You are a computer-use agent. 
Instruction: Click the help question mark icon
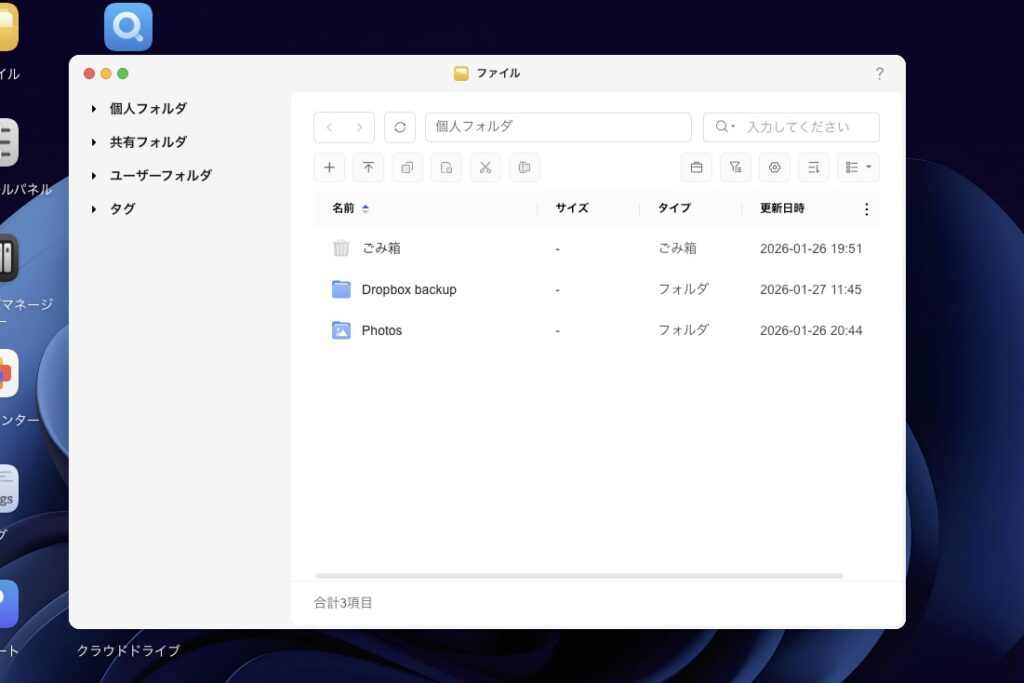click(879, 73)
